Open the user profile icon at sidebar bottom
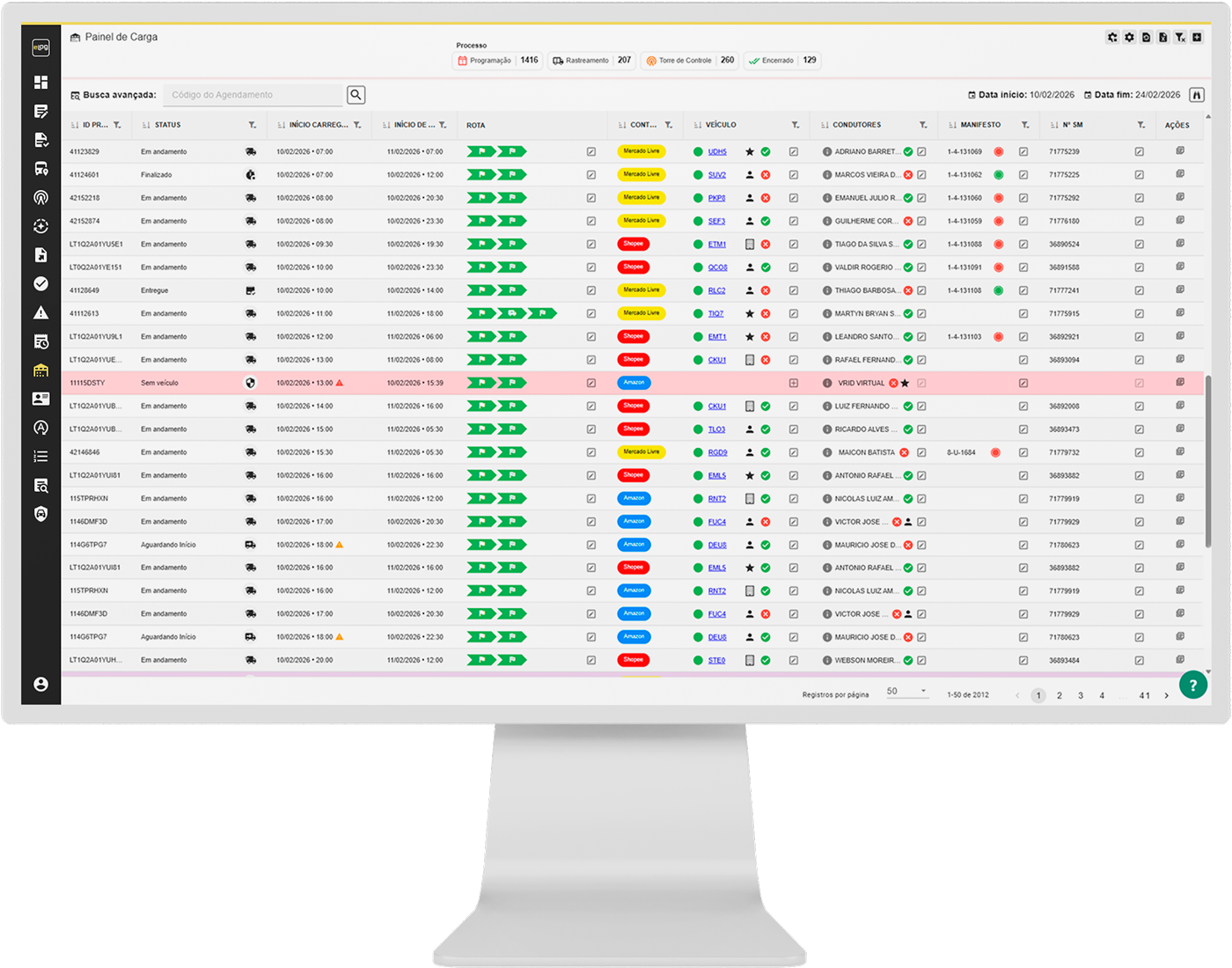 40,685
